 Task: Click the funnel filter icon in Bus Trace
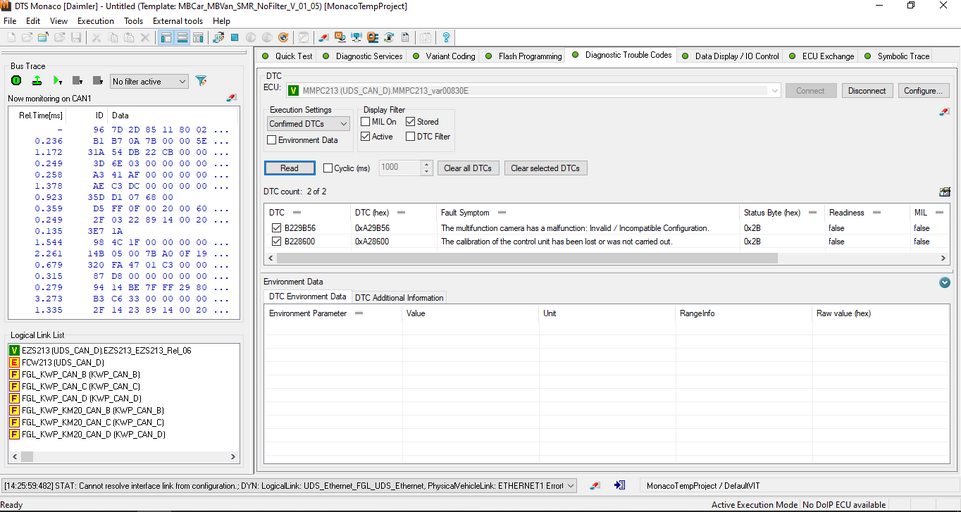click(200, 80)
